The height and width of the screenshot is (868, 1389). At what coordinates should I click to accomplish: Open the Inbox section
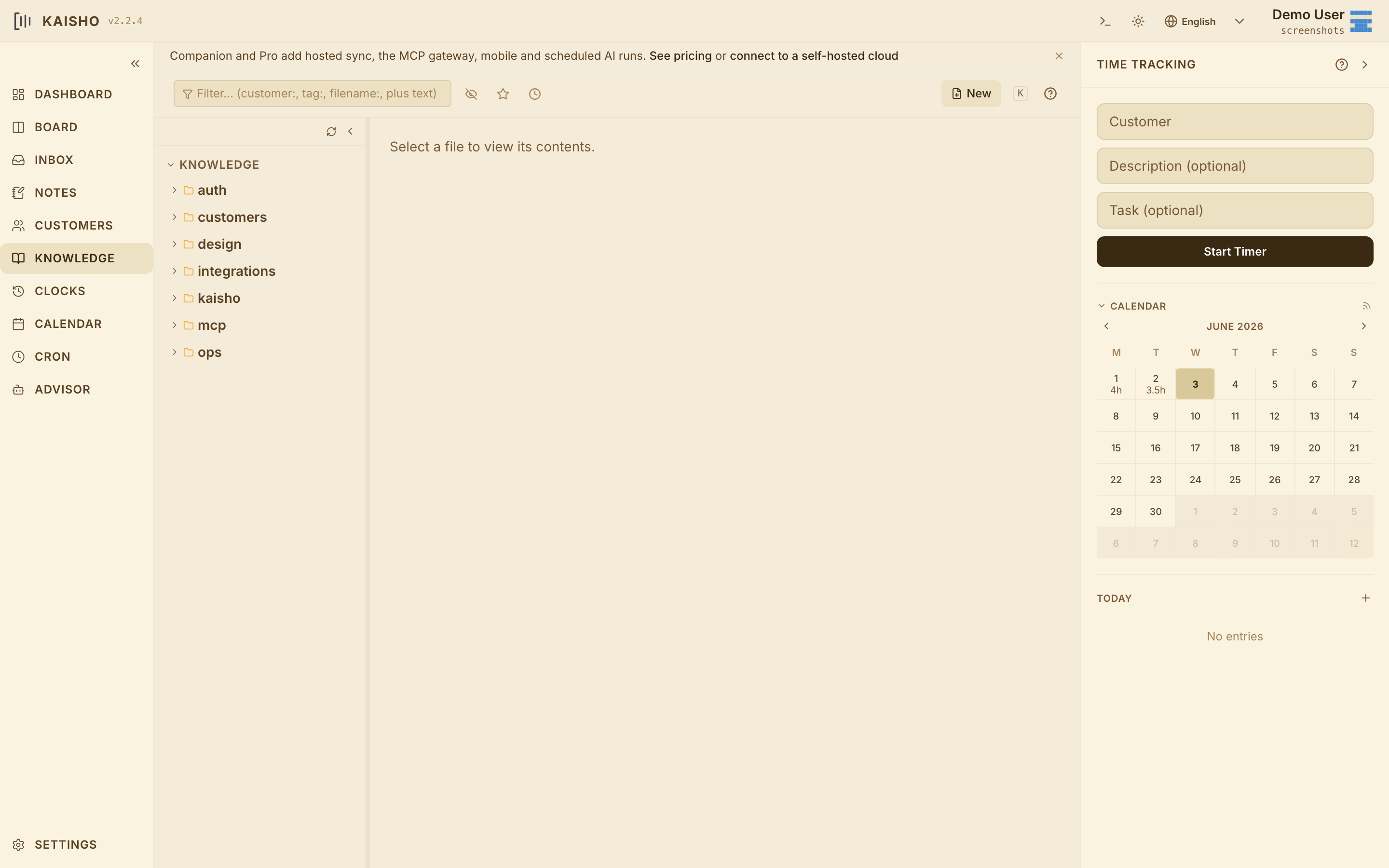76,160
